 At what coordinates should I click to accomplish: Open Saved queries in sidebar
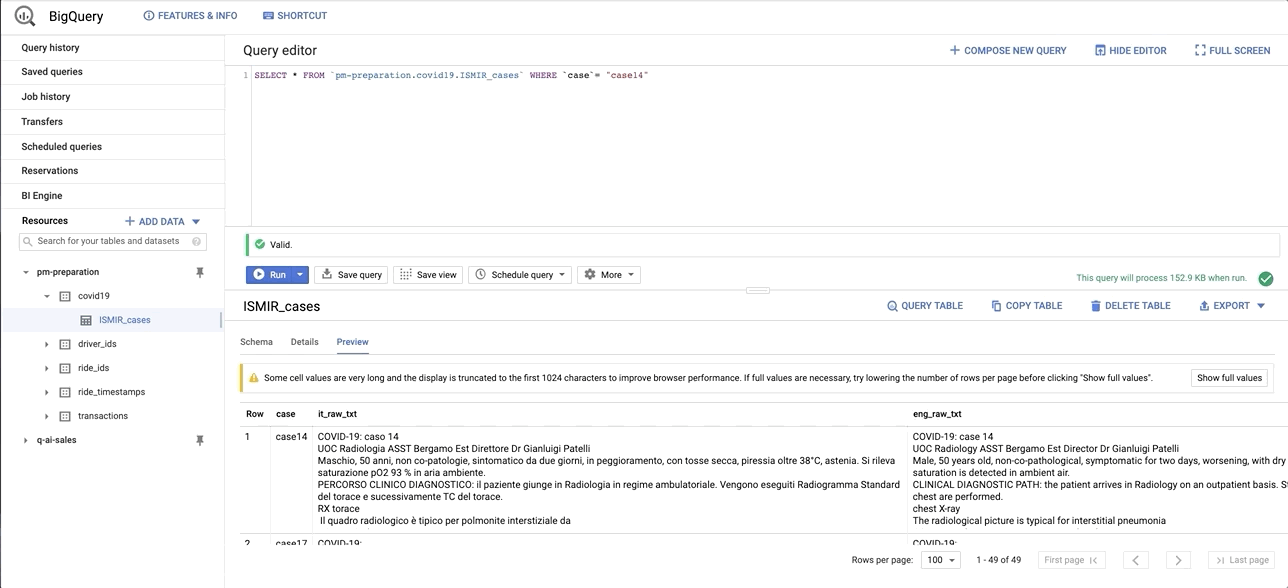(52, 72)
